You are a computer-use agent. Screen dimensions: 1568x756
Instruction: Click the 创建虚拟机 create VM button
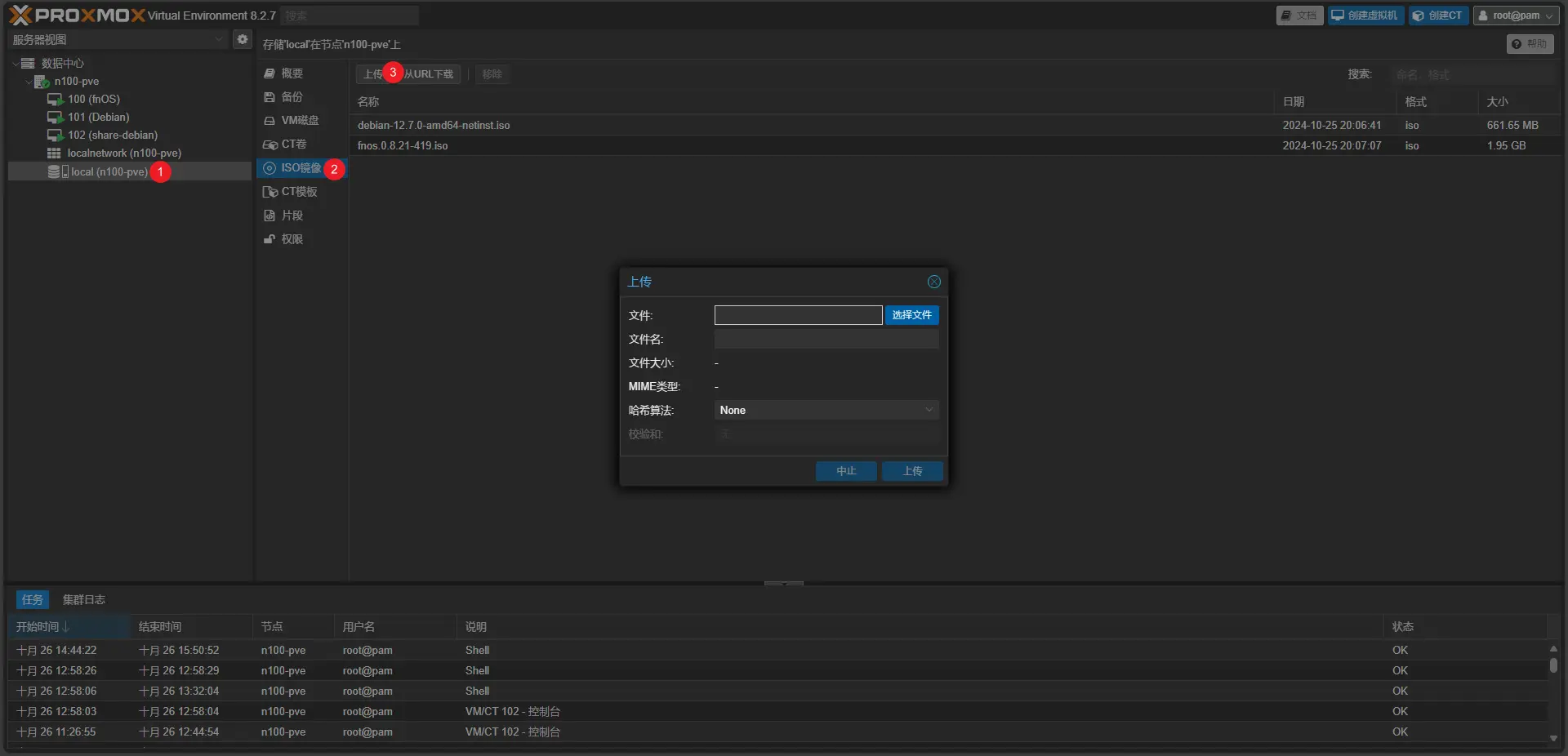coord(1365,16)
